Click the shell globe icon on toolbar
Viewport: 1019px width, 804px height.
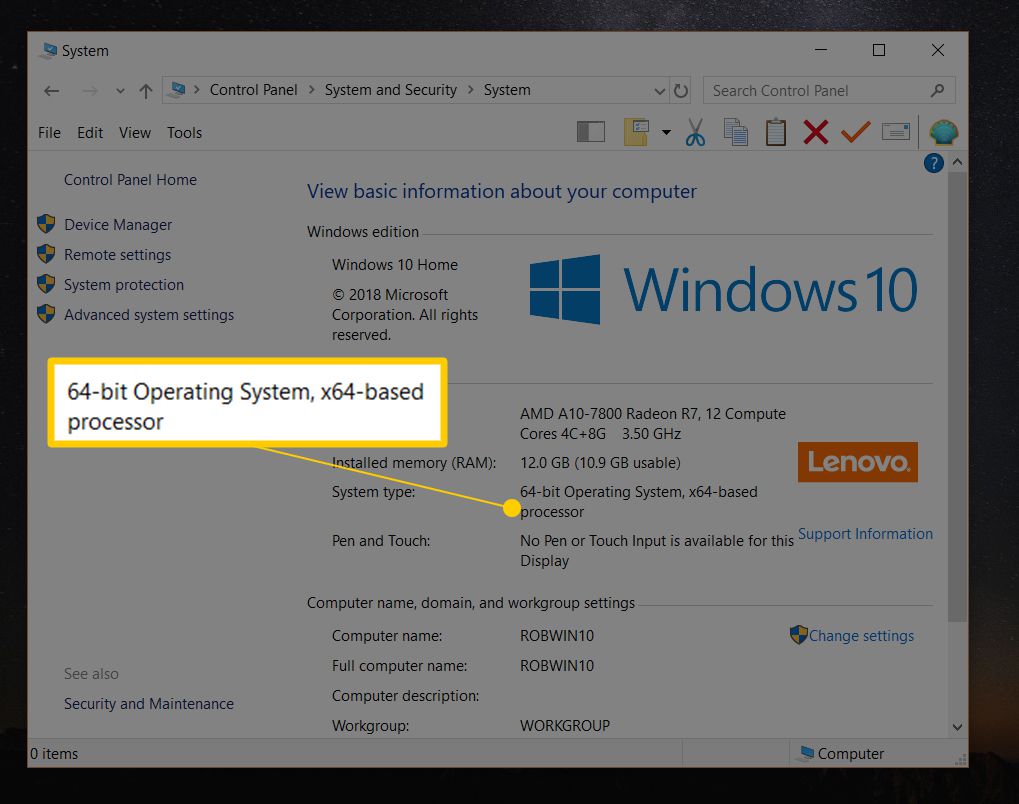(943, 132)
